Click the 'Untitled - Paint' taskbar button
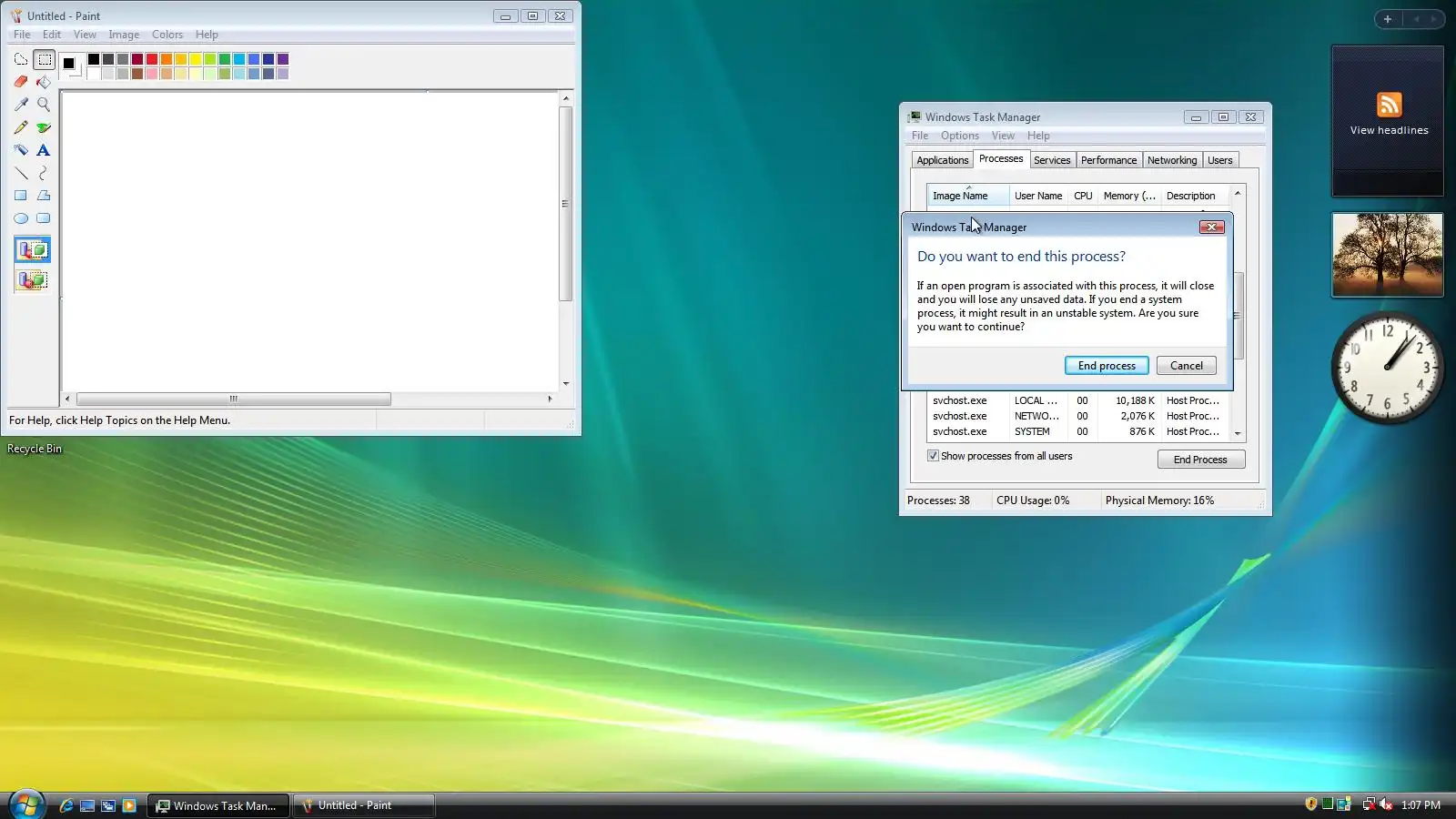This screenshot has height=819, width=1456. pyautogui.click(x=364, y=805)
